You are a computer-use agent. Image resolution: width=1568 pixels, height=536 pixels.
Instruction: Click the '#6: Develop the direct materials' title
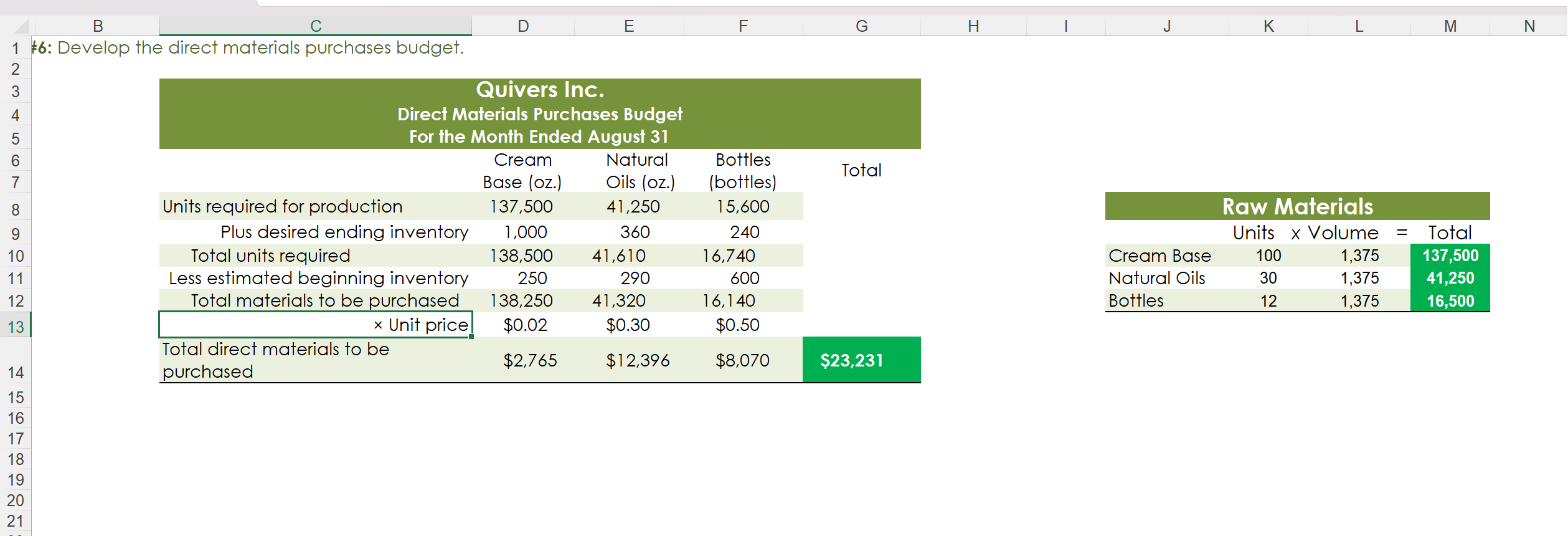[x=248, y=47]
